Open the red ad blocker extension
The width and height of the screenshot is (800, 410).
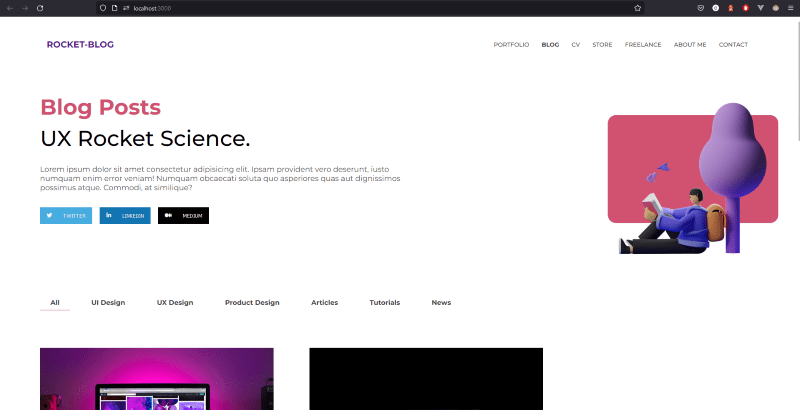coord(745,8)
